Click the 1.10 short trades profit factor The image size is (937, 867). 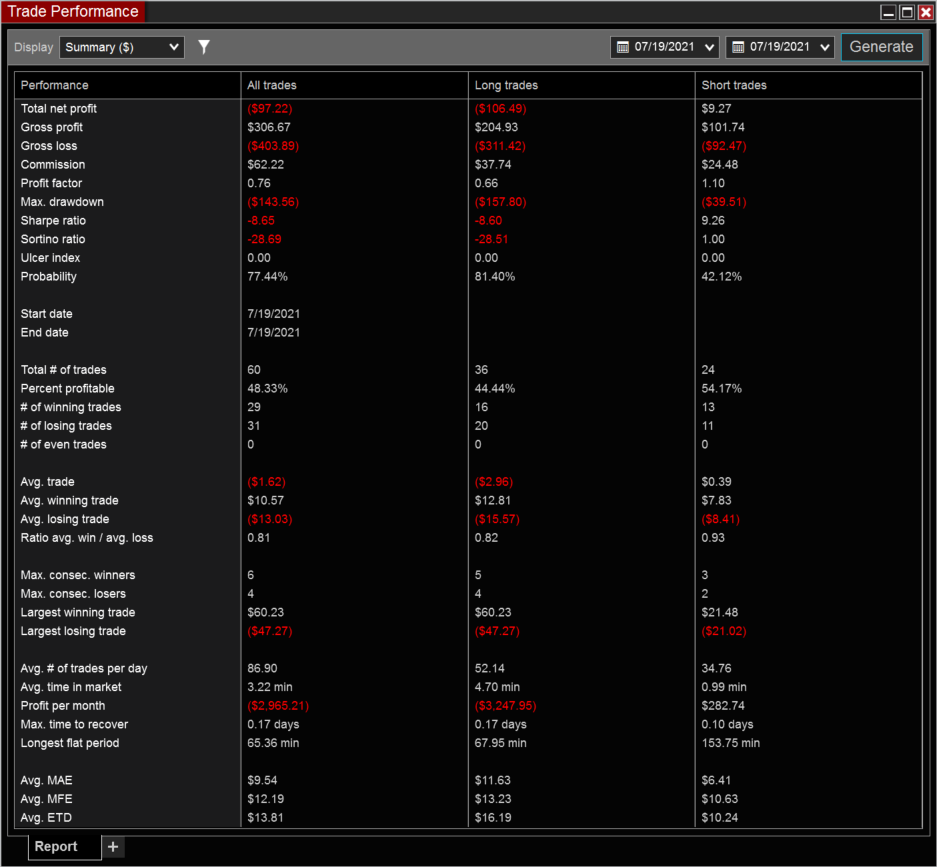(713, 183)
